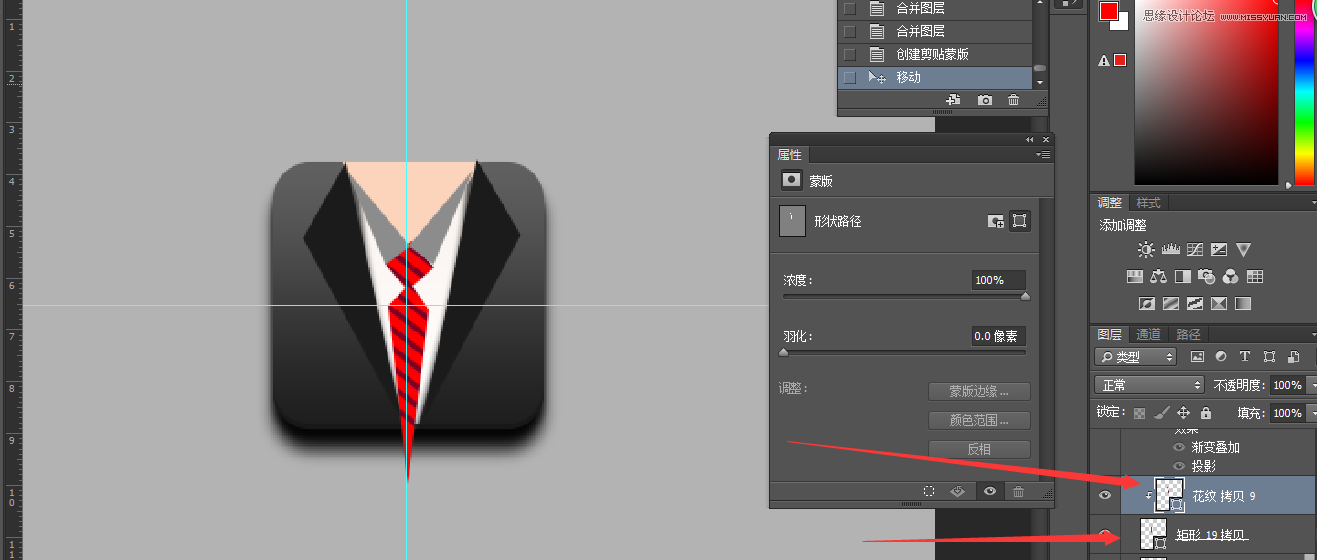Add a Gradient Map adjustment
This screenshot has width=1317, height=560.
point(1243,303)
